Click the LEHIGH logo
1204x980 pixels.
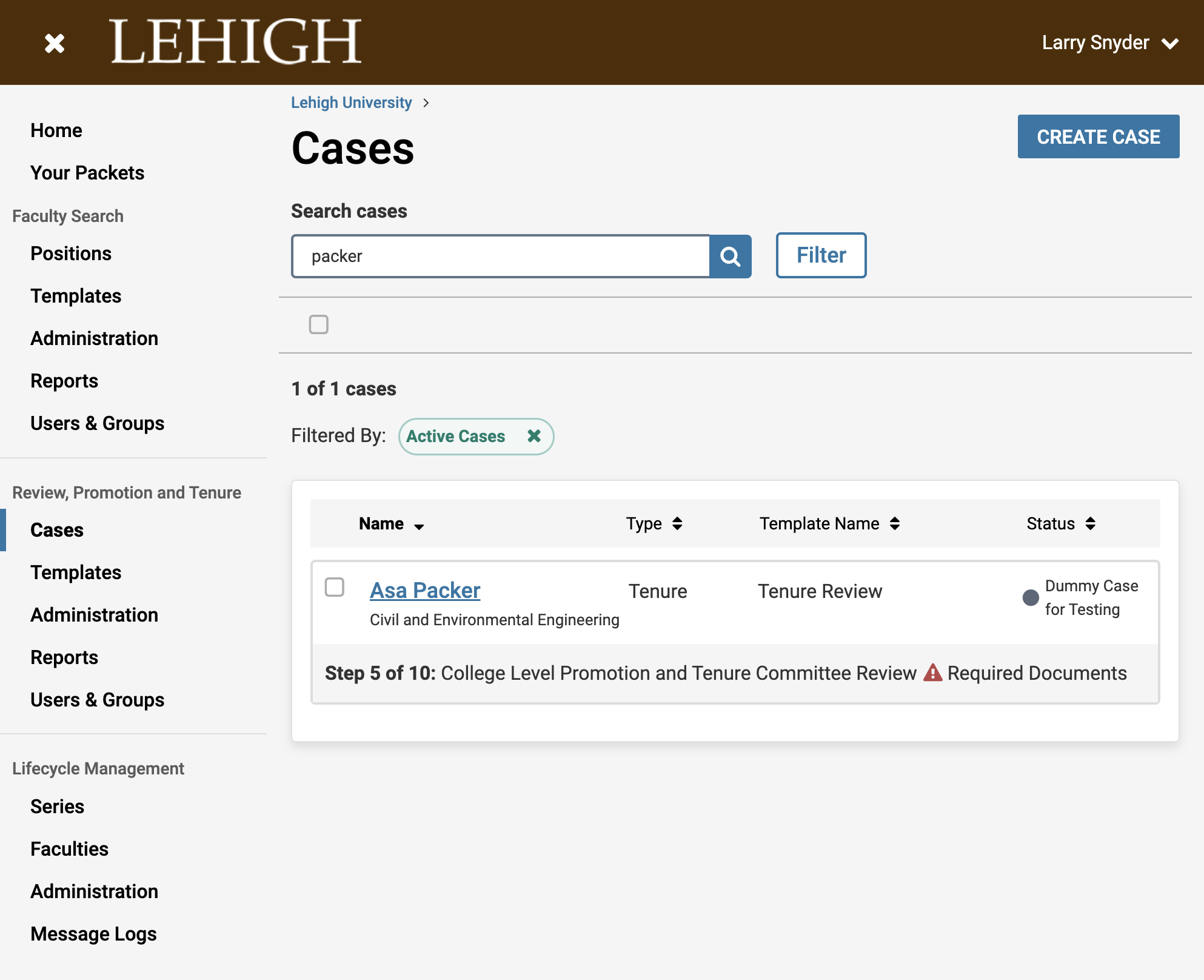(x=235, y=41)
